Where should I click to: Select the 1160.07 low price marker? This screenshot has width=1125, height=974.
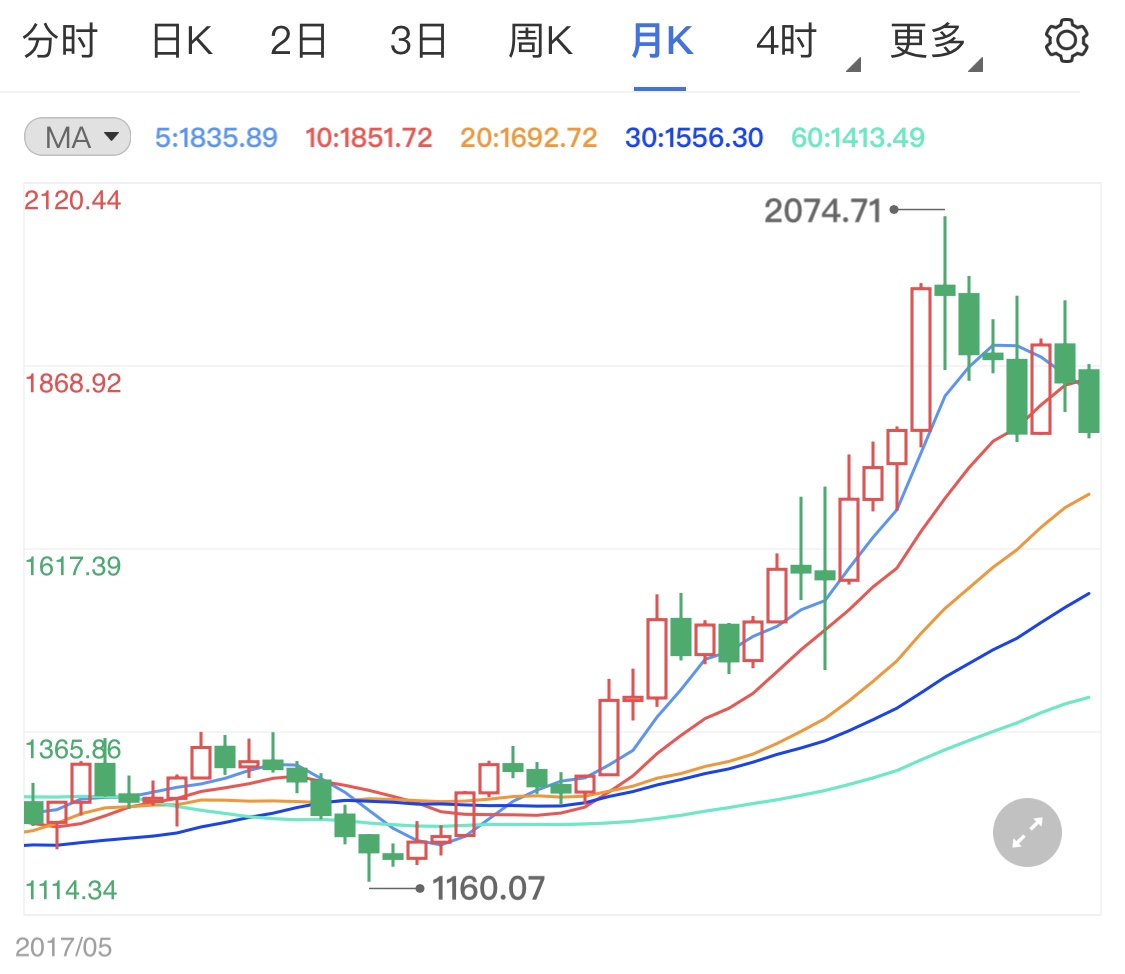click(490, 888)
